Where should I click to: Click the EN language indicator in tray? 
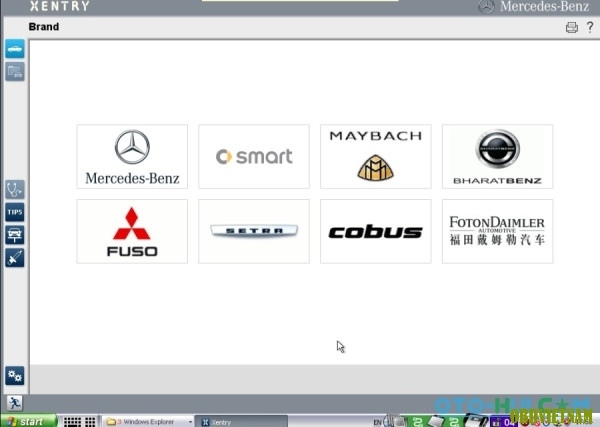[377, 422]
